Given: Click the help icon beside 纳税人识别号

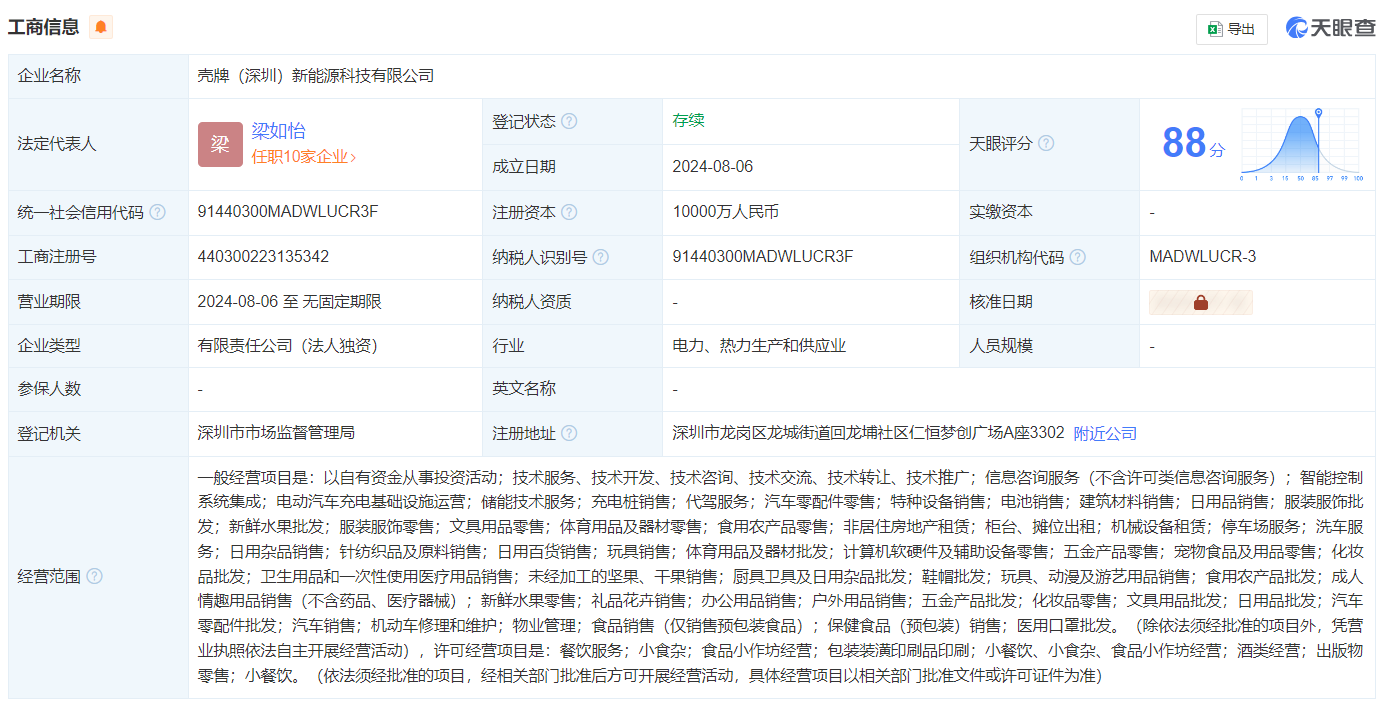Looking at the screenshot, I should pos(600,256).
